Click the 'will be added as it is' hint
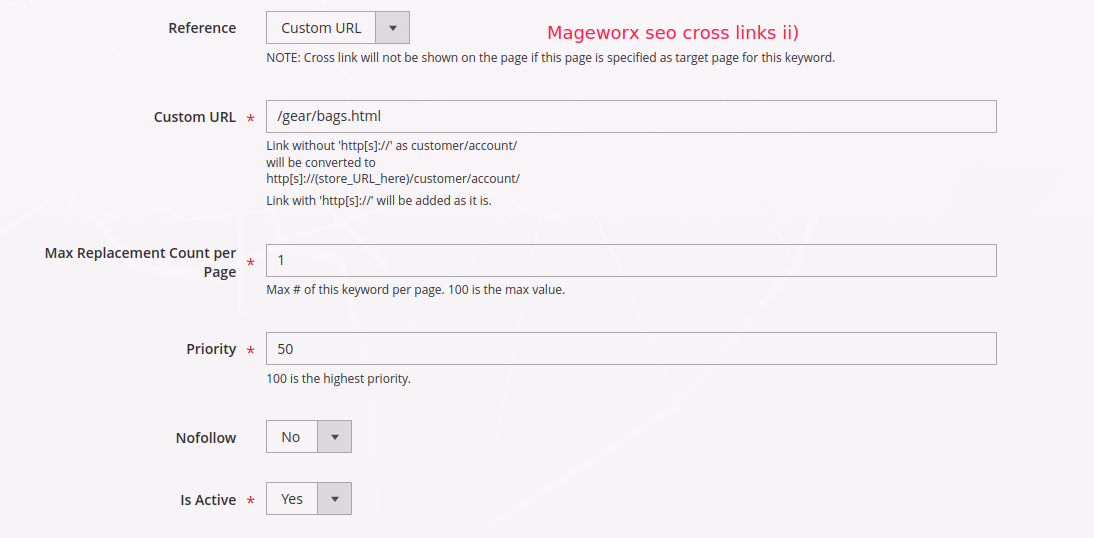The height and width of the screenshot is (538, 1094). (379, 201)
